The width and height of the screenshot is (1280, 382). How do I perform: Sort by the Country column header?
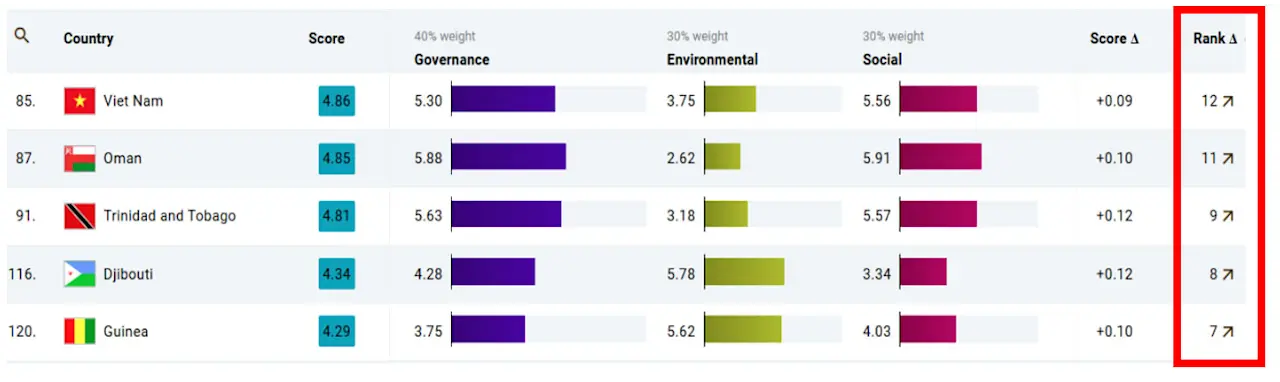coord(88,38)
